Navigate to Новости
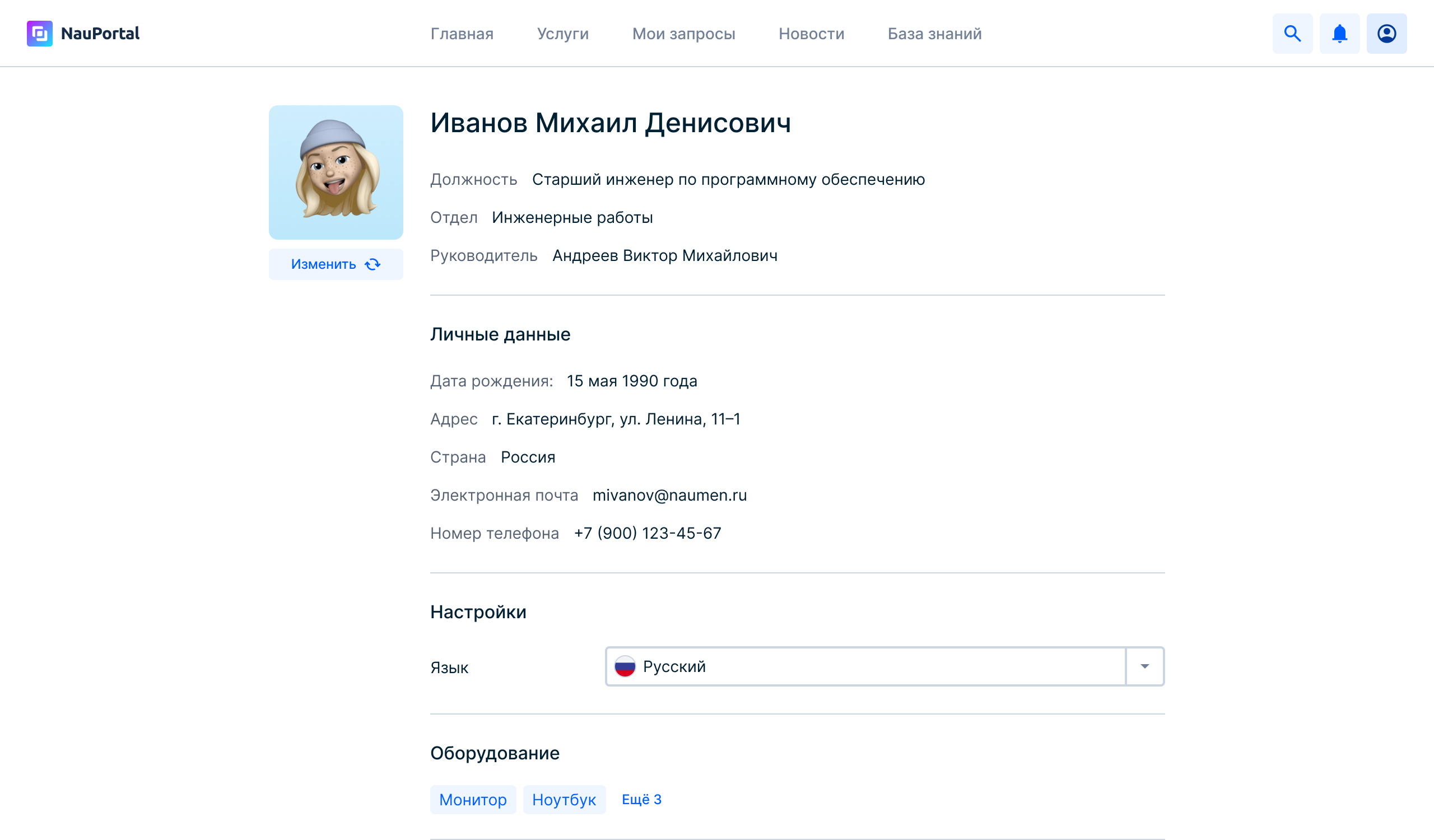Viewport: 1434px width, 840px height. (x=812, y=34)
